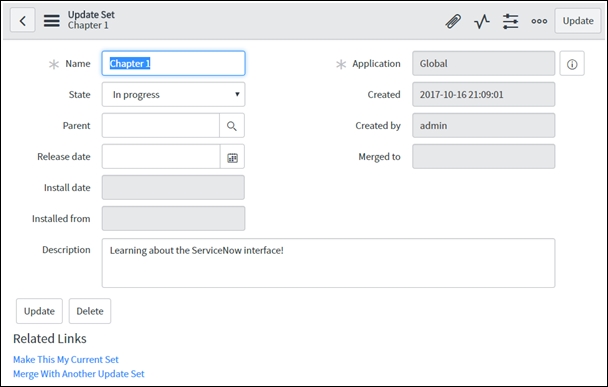
Task: Focus the Name input field
Action: click(173, 63)
